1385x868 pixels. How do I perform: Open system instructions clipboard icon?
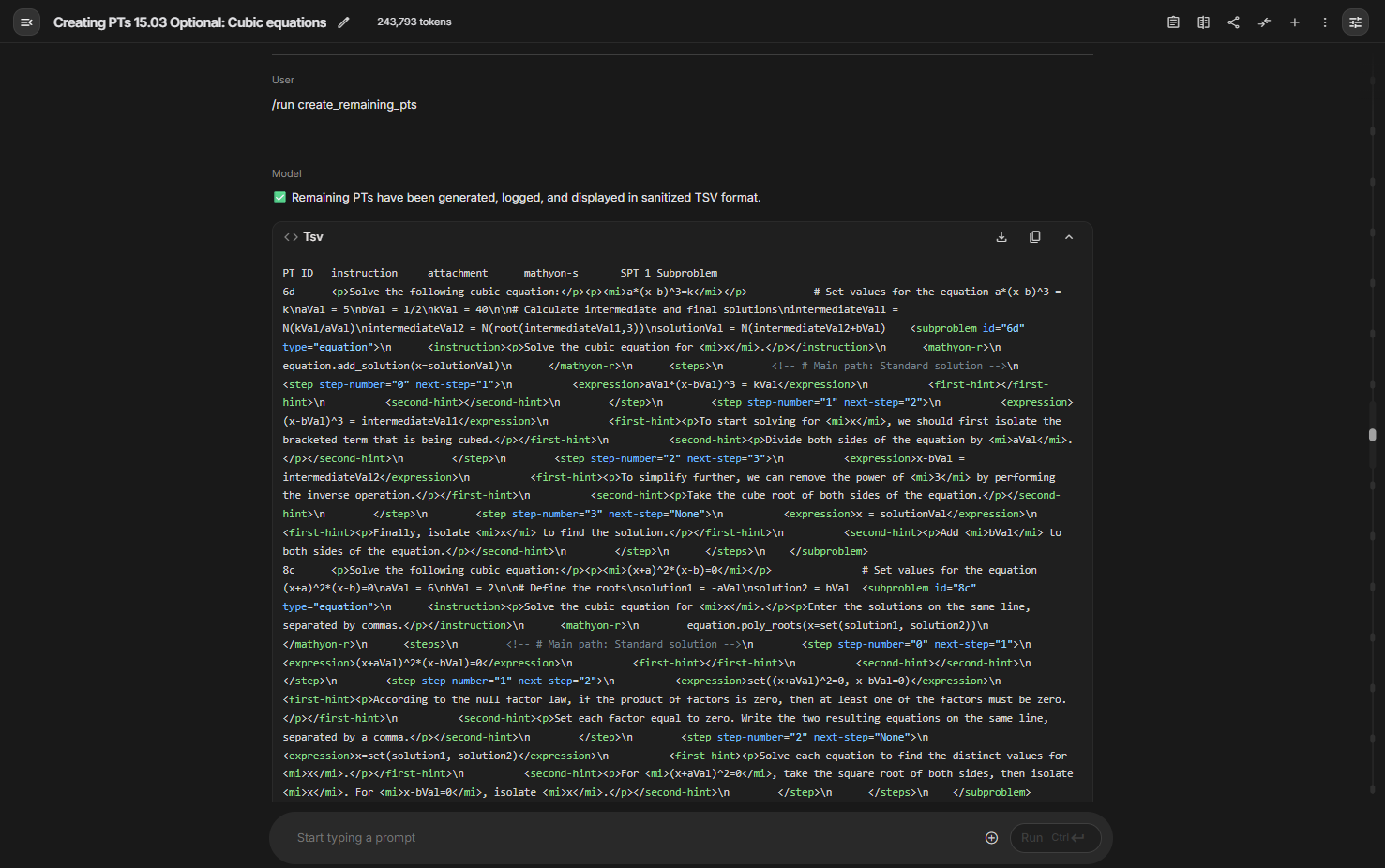coord(1173,22)
